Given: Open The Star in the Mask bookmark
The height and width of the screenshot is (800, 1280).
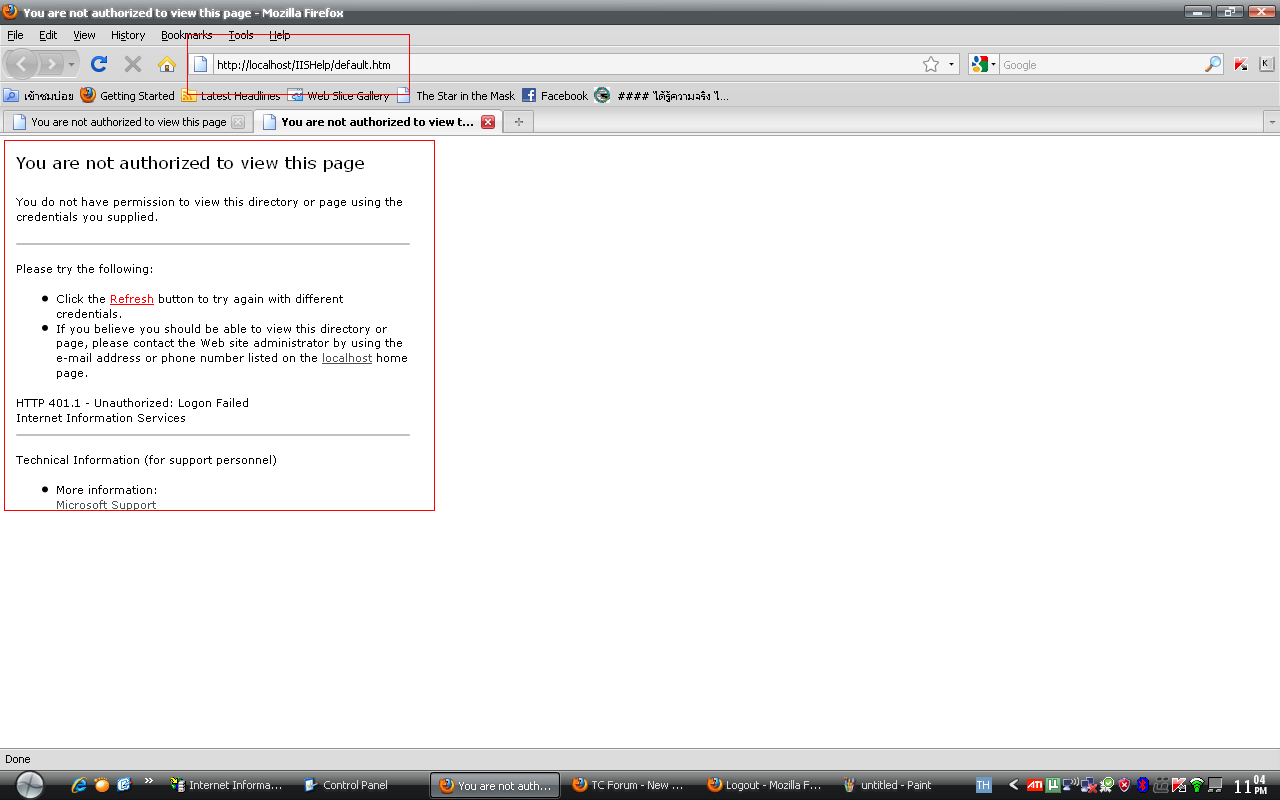Looking at the screenshot, I should pyautogui.click(x=456, y=96).
